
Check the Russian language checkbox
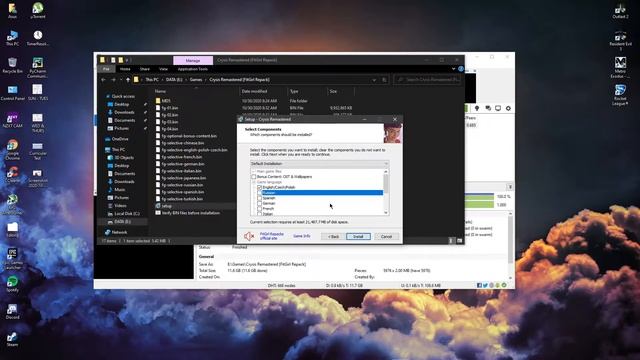click(259, 193)
